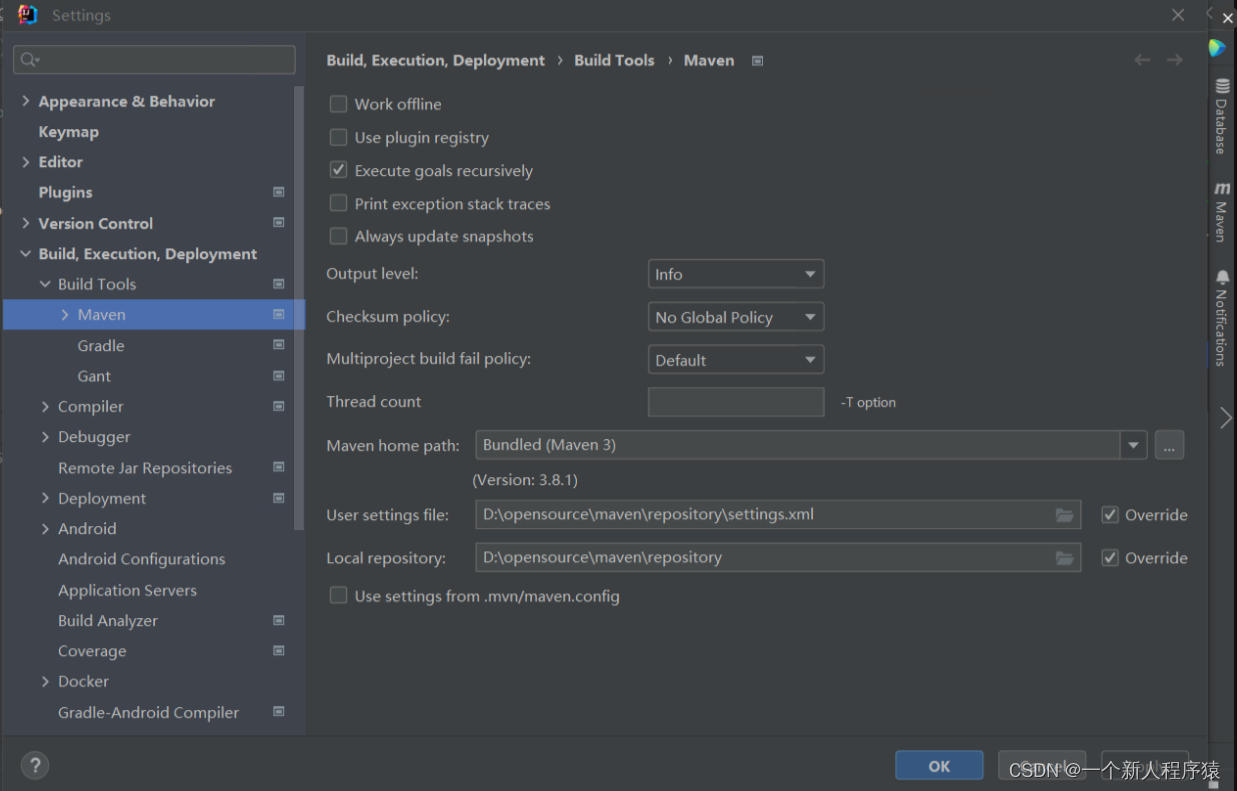
Task: Click the settings search field
Action: (x=154, y=60)
